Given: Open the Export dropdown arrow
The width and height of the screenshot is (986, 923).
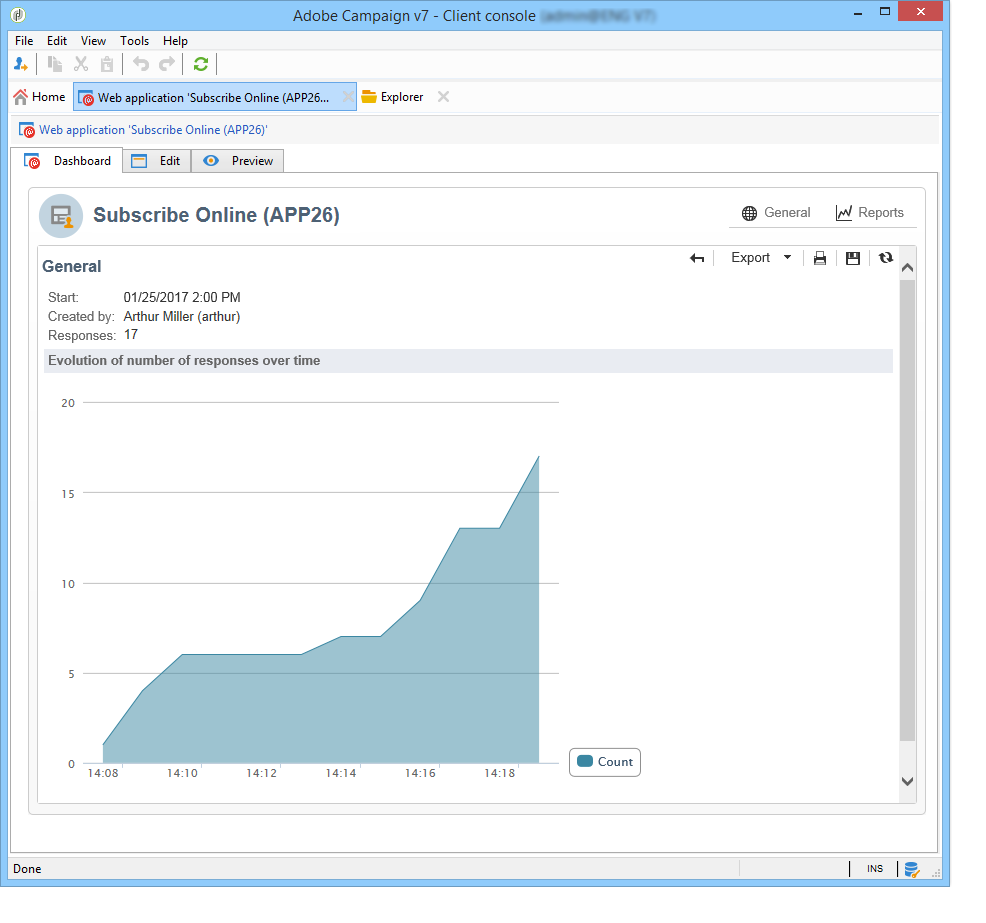Looking at the screenshot, I should [787, 257].
